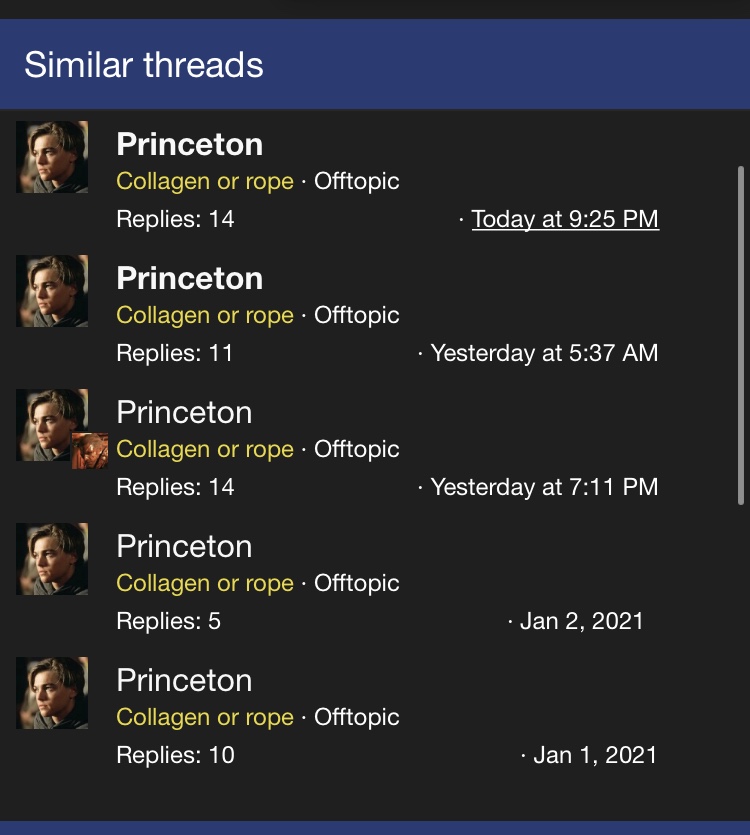Click the avatar of the first thread's author
Viewport: 750px width, 835px height.
point(52,157)
